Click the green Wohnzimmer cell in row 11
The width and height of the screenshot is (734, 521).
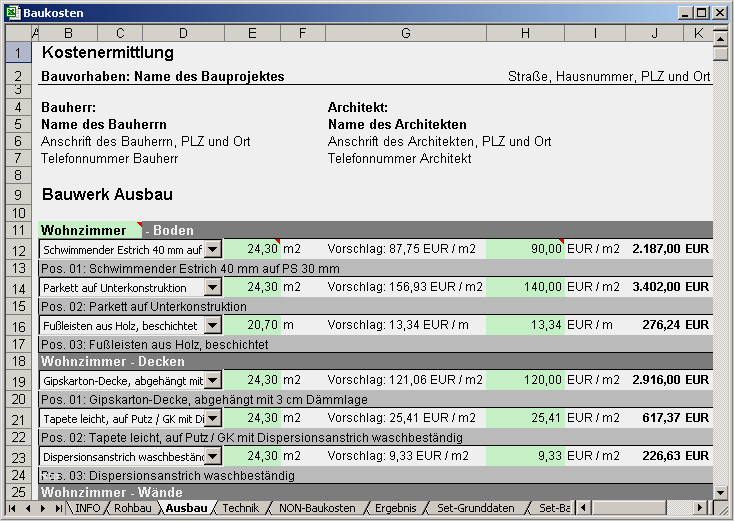90,230
